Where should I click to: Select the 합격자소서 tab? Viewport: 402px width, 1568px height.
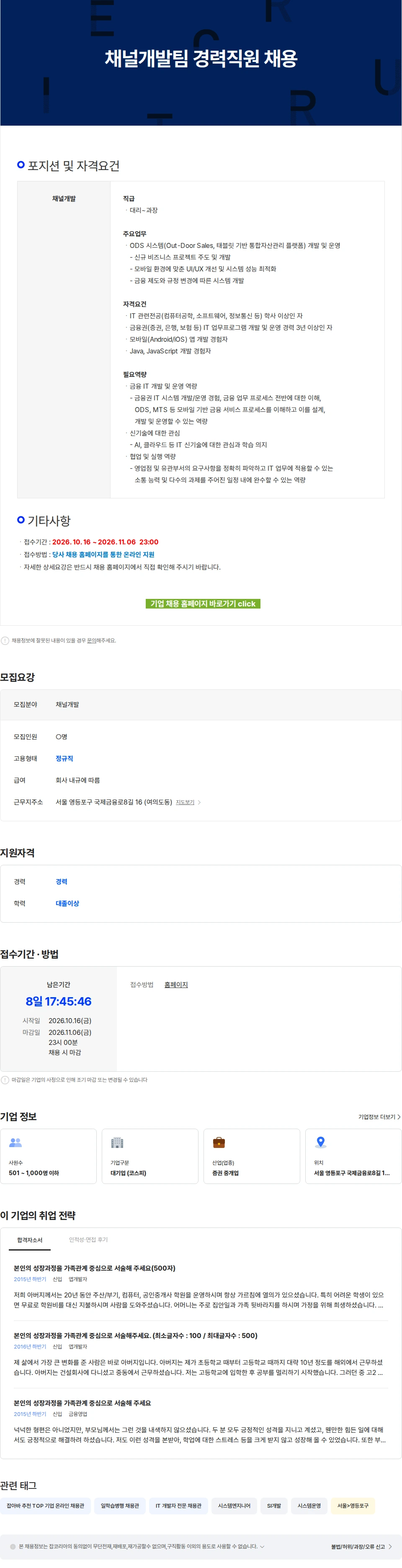coord(30,1240)
